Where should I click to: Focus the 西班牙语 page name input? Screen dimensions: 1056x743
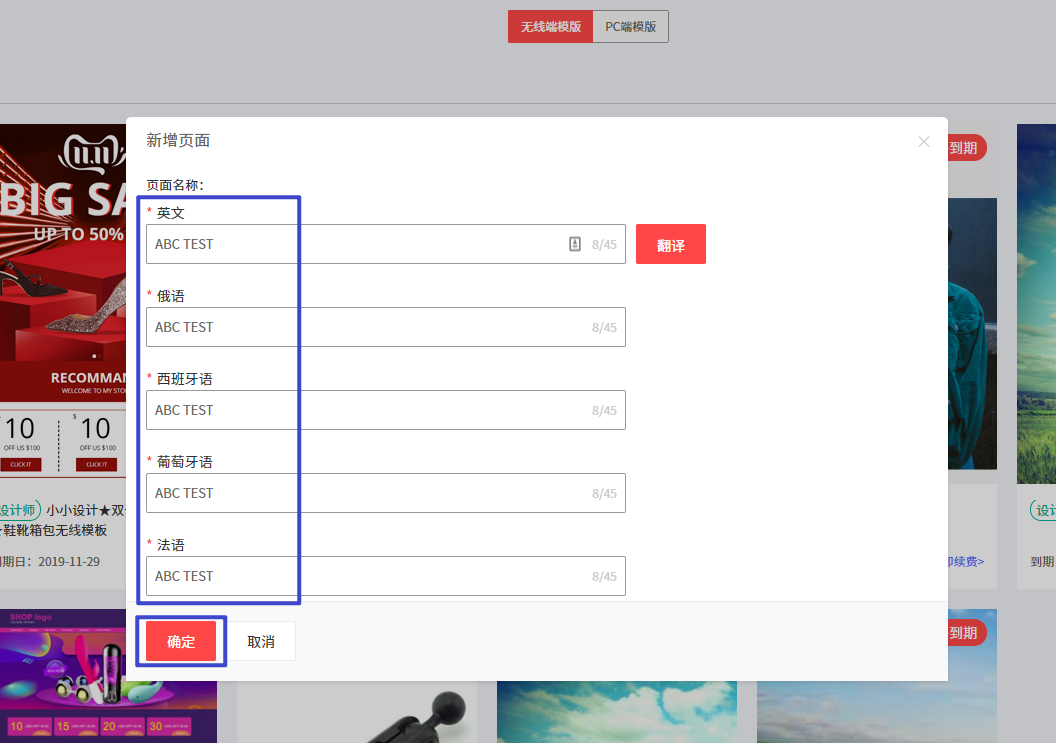coord(385,410)
